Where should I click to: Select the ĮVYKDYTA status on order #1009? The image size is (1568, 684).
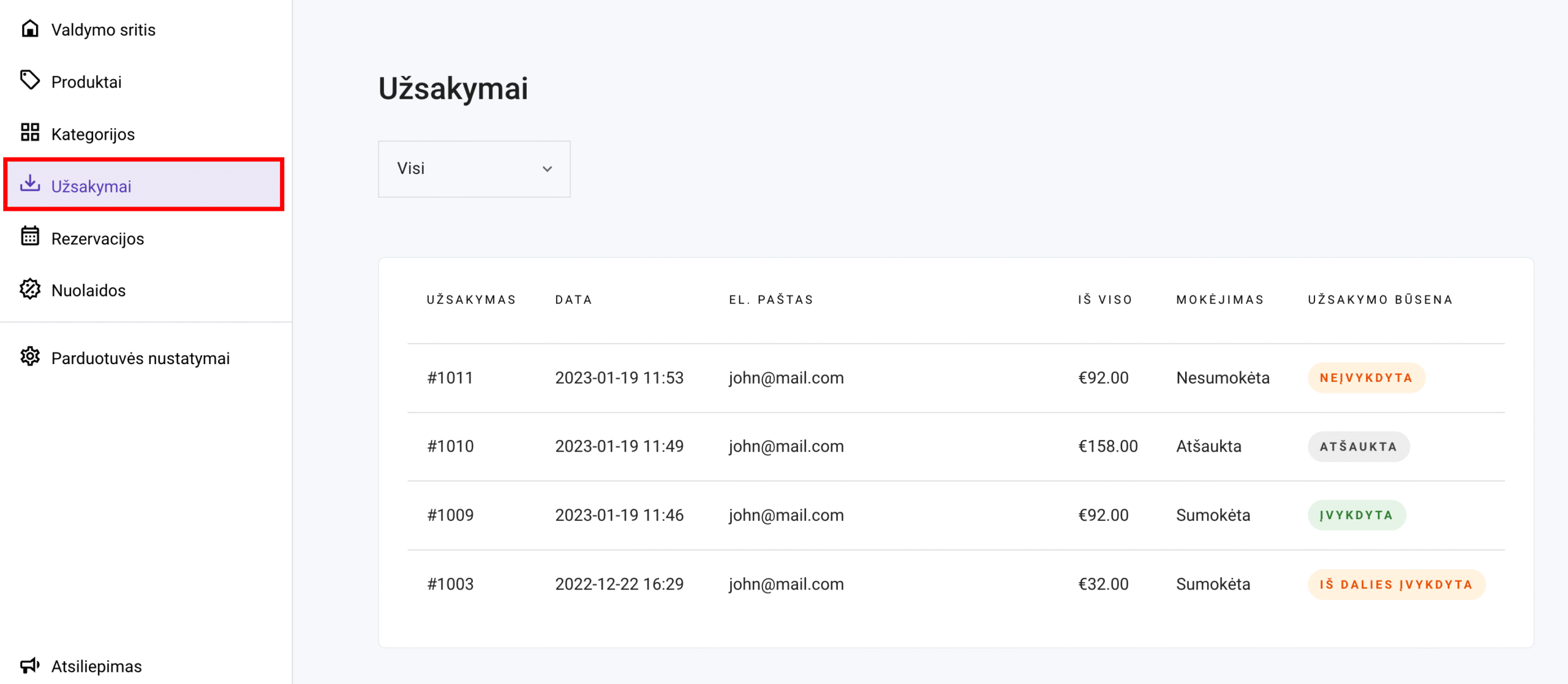click(1356, 515)
